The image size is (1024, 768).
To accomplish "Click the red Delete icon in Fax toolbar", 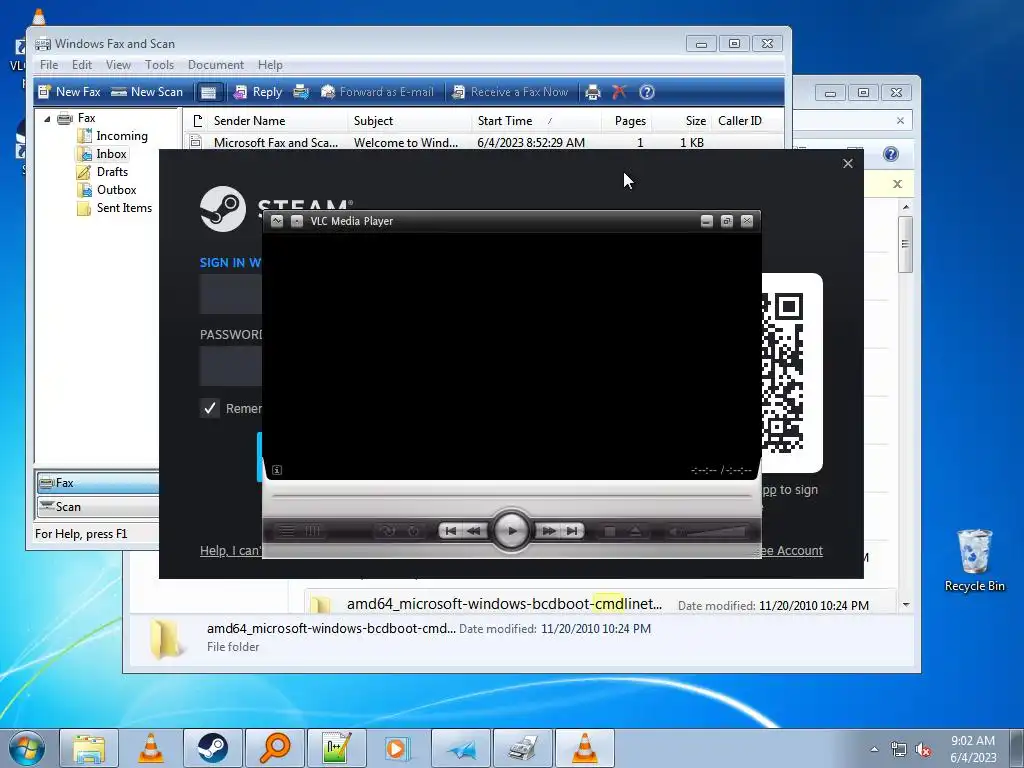I will click(619, 92).
